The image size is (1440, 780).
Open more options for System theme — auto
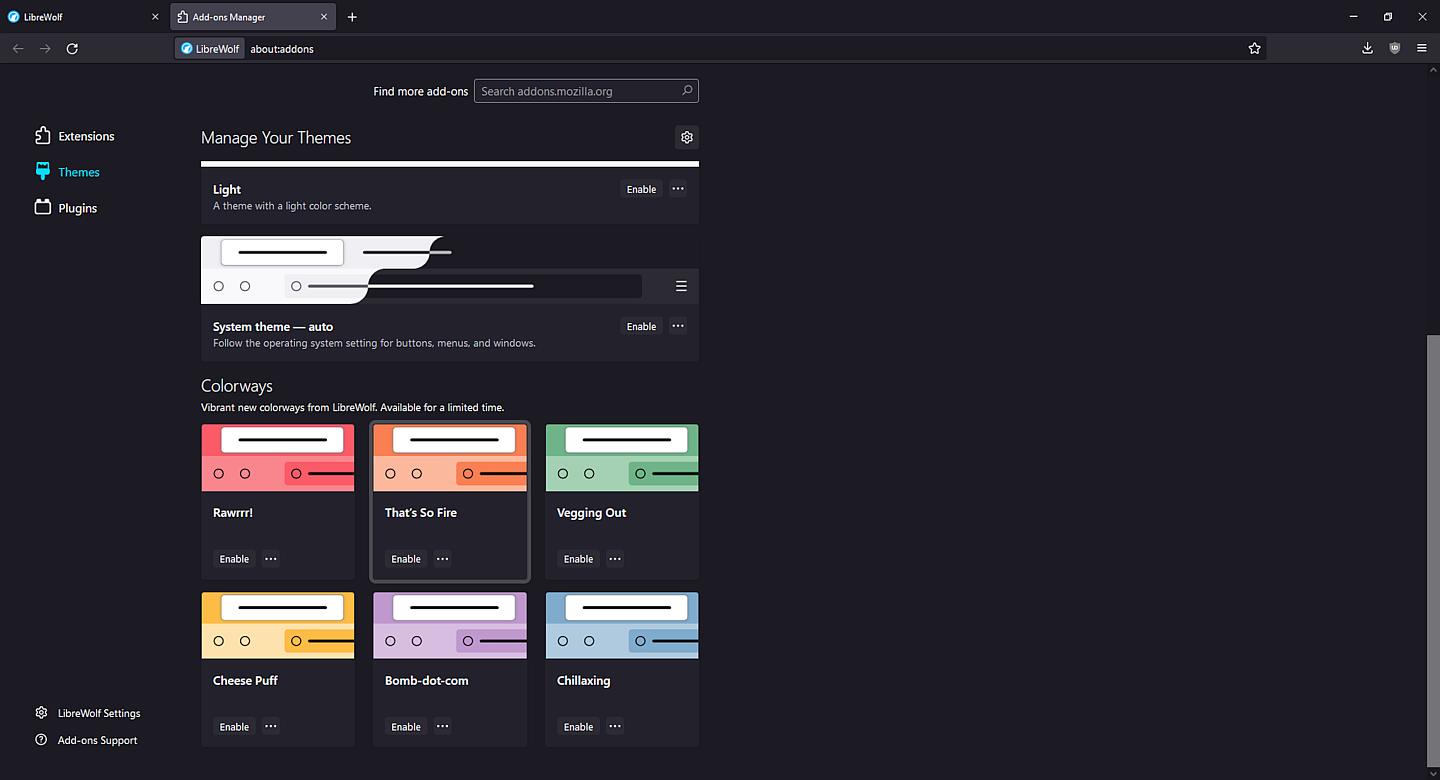[678, 326]
